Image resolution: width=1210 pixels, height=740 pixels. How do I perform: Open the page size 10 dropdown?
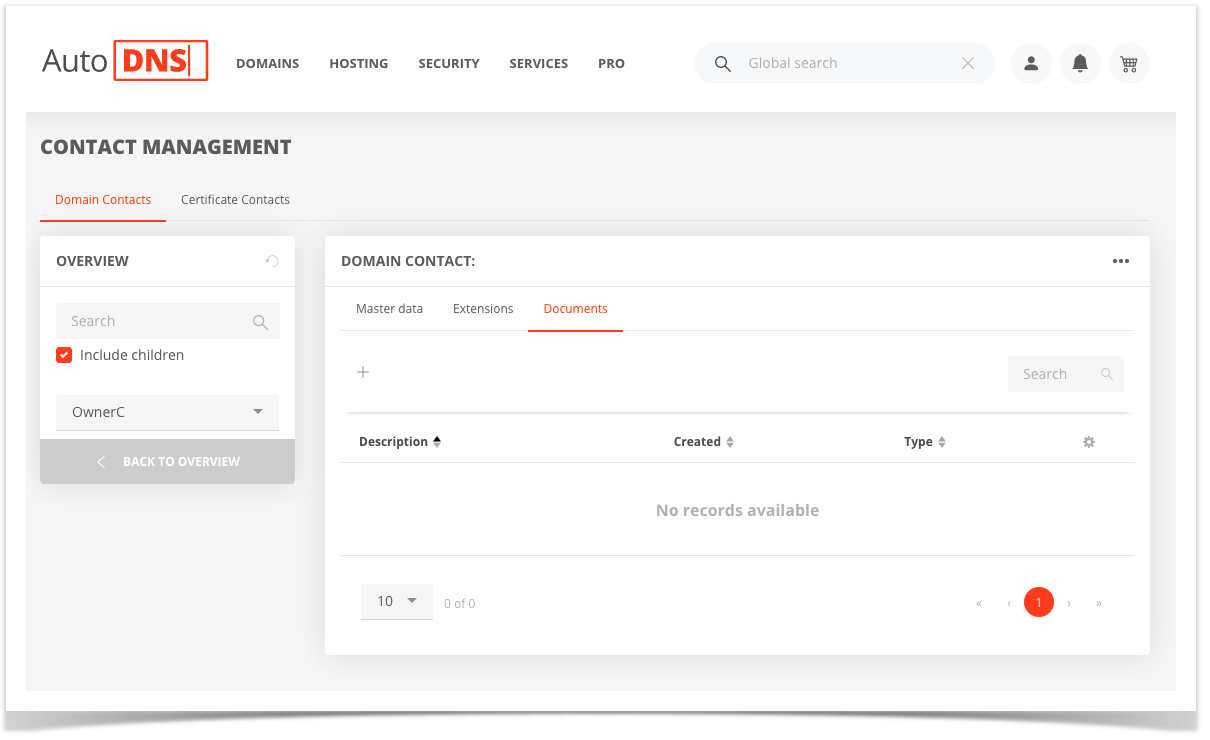(x=397, y=601)
